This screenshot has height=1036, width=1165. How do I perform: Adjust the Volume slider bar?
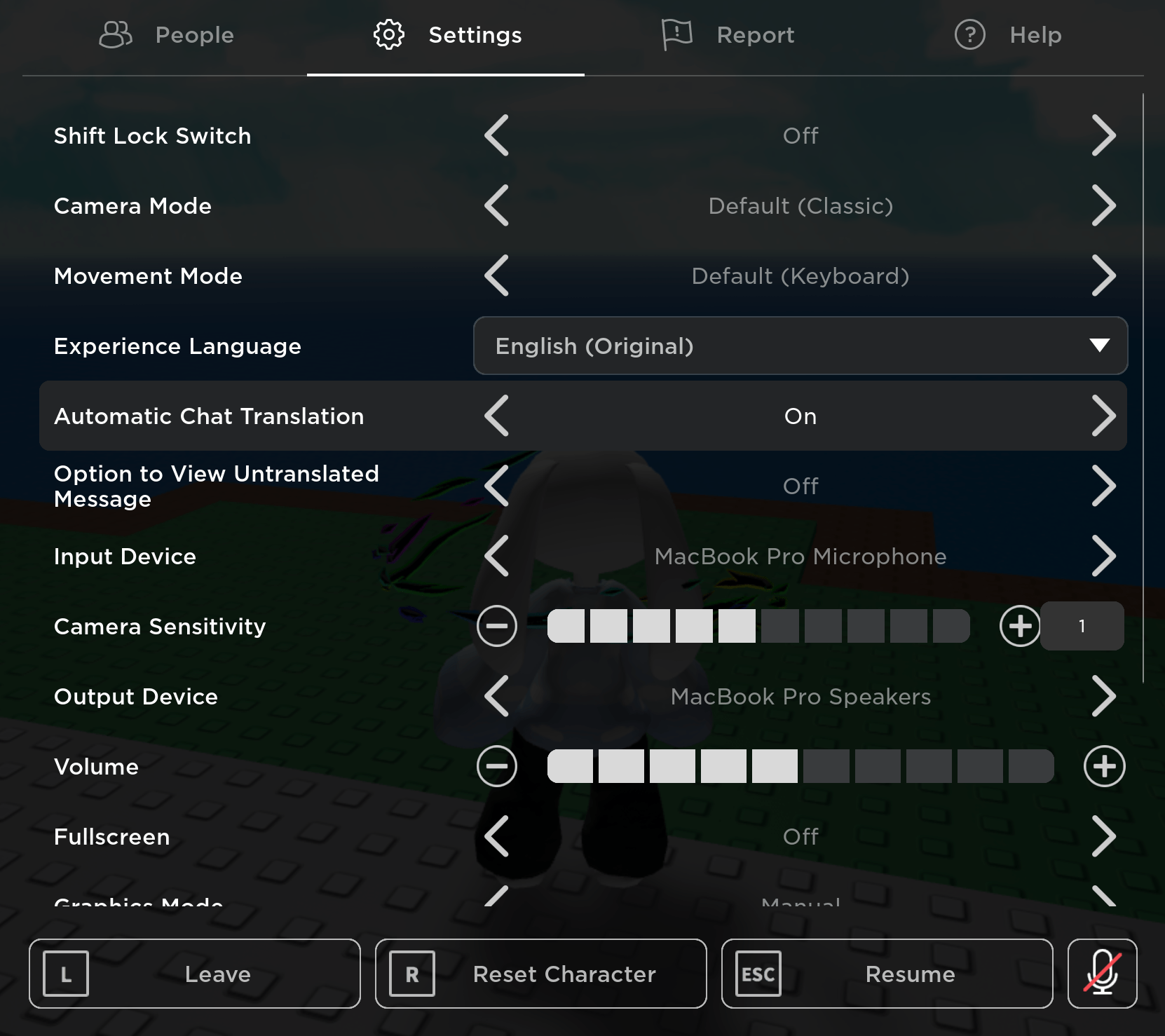(x=799, y=766)
